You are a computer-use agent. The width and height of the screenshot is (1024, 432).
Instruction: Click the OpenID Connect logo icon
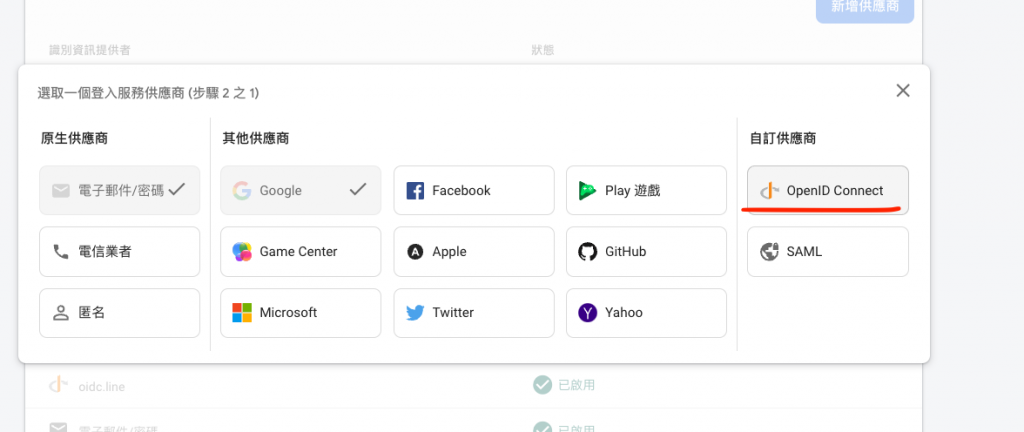pos(769,191)
